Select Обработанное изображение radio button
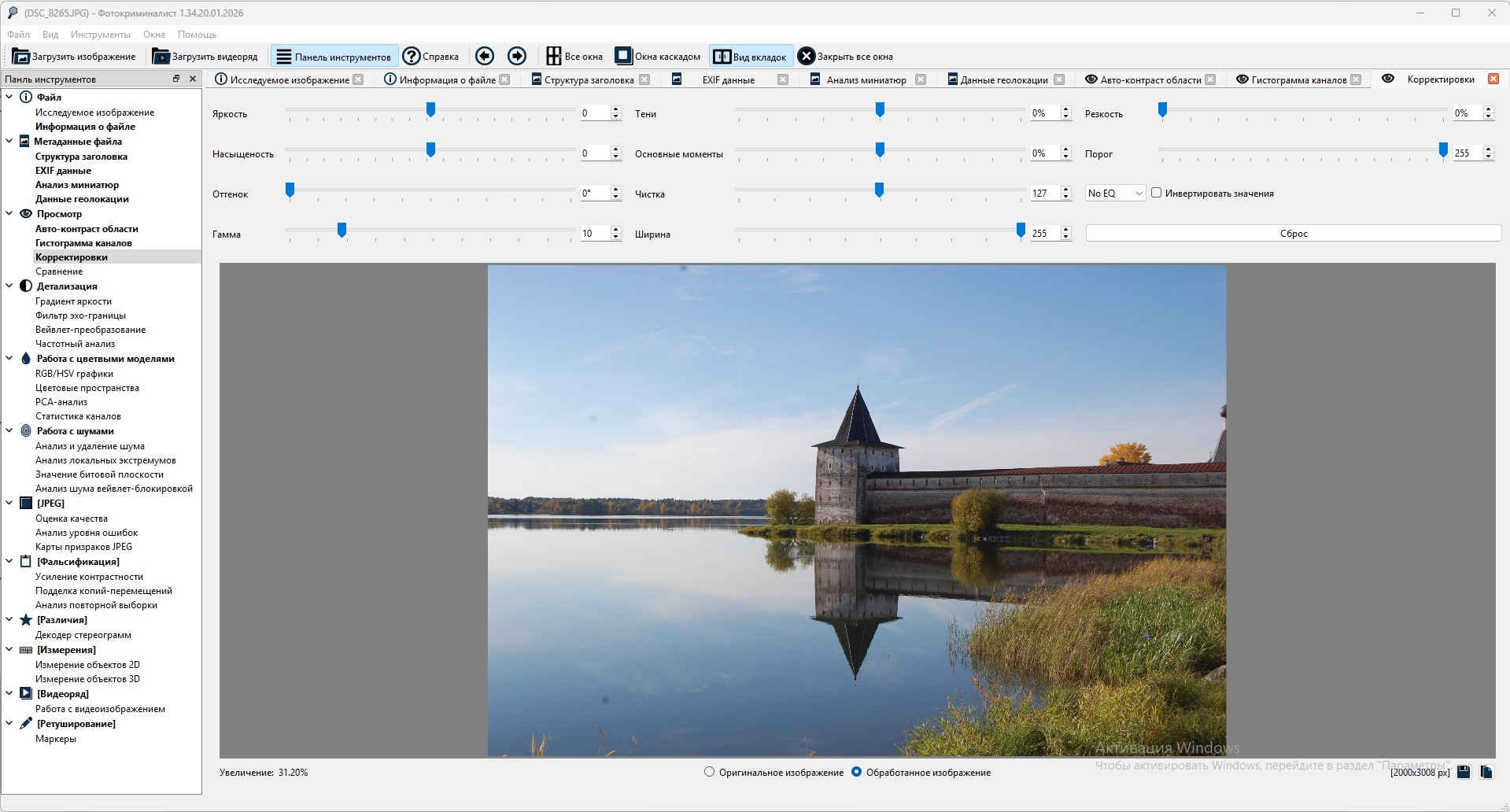Screen dimensions: 1510x812 856,772
